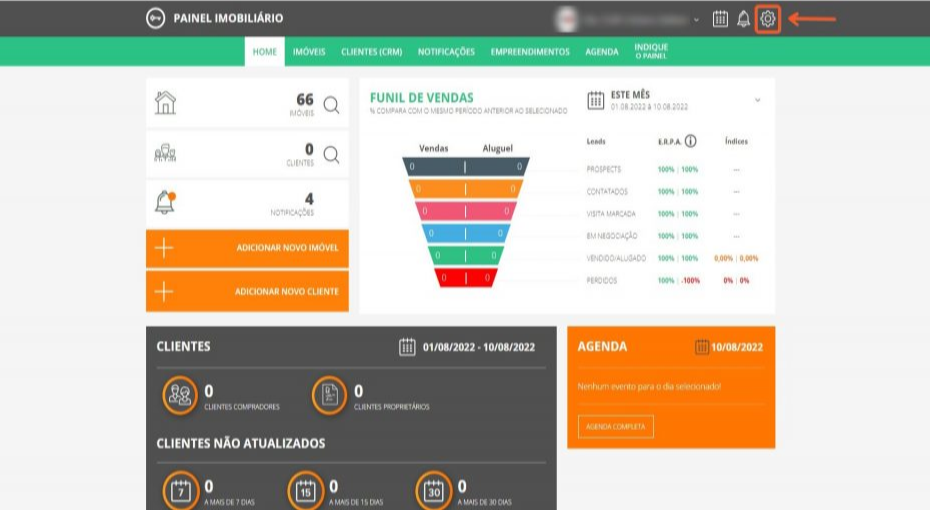Click the 7-day calendar icon
The width and height of the screenshot is (930, 510).
point(180,490)
